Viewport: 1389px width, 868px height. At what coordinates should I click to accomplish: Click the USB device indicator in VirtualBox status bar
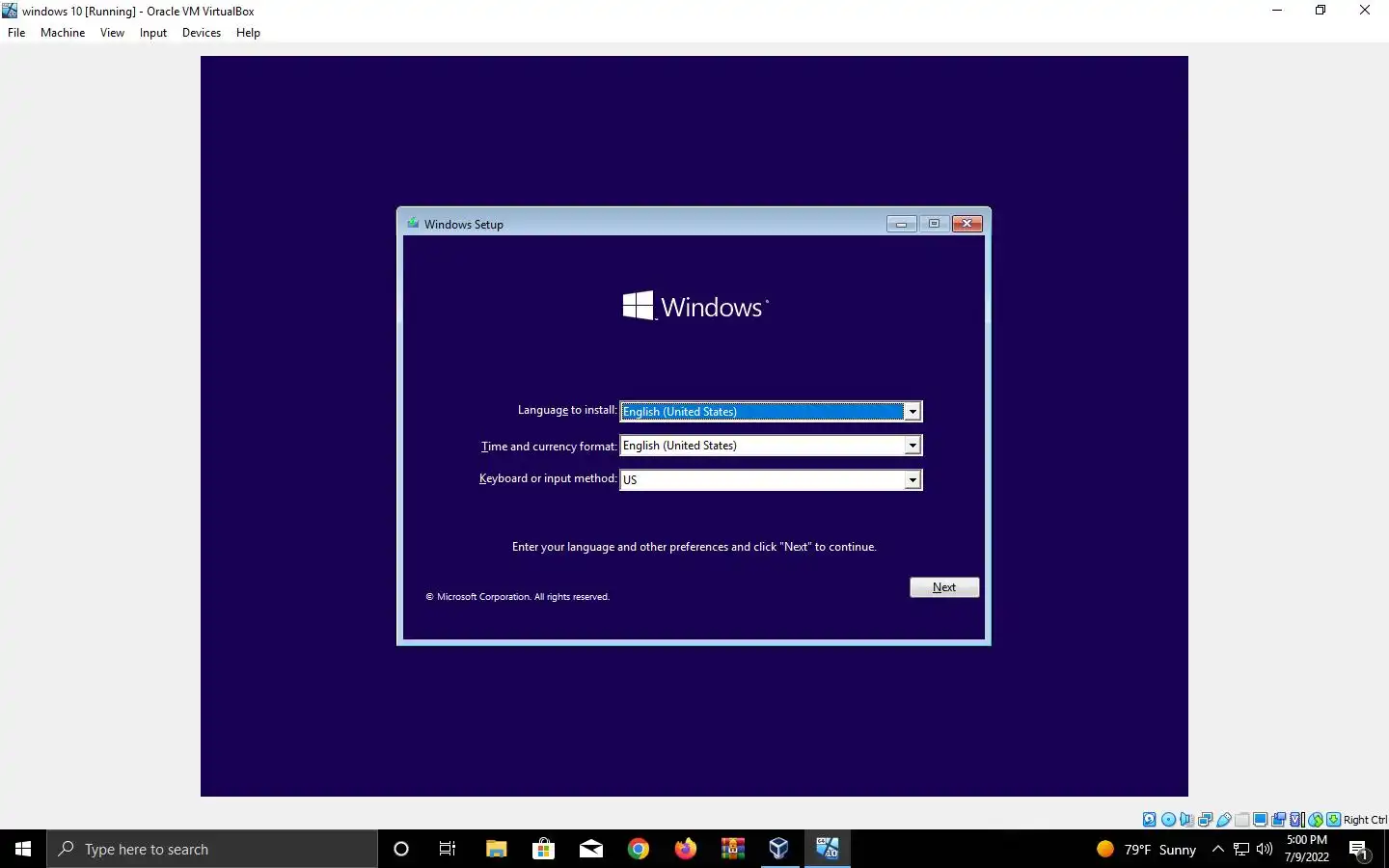[x=1224, y=820]
